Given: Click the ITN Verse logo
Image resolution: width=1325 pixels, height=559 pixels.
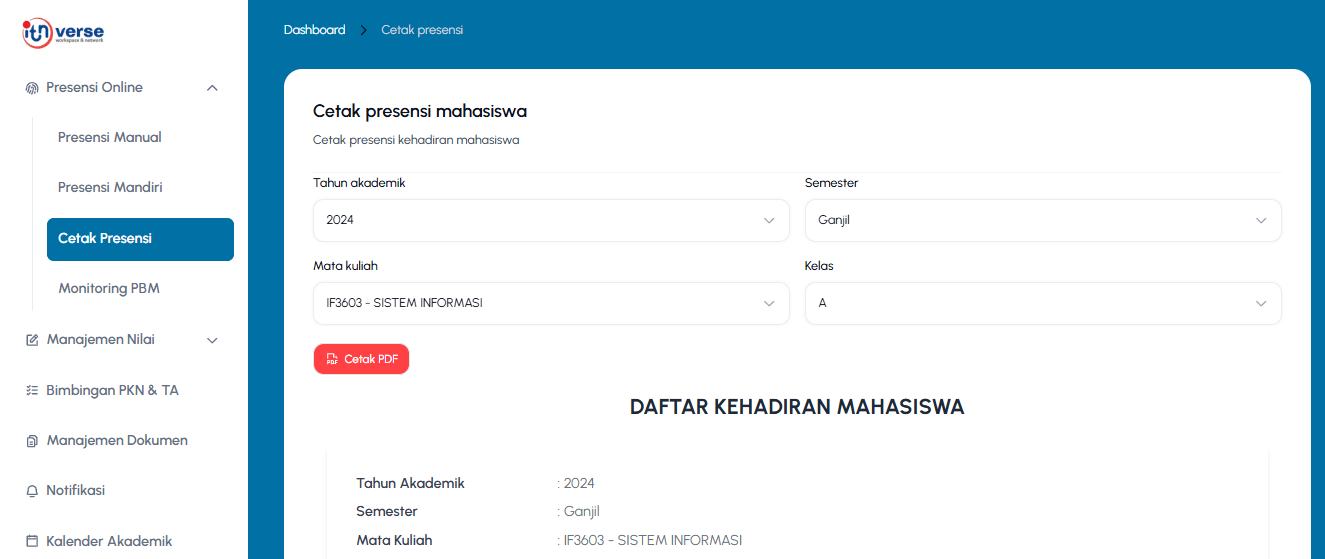Looking at the screenshot, I should click(63, 33).
